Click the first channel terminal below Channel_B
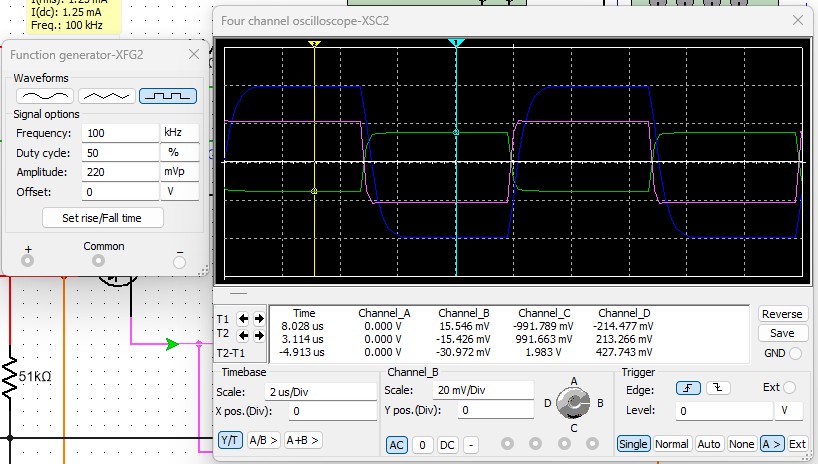 point(507,444)
